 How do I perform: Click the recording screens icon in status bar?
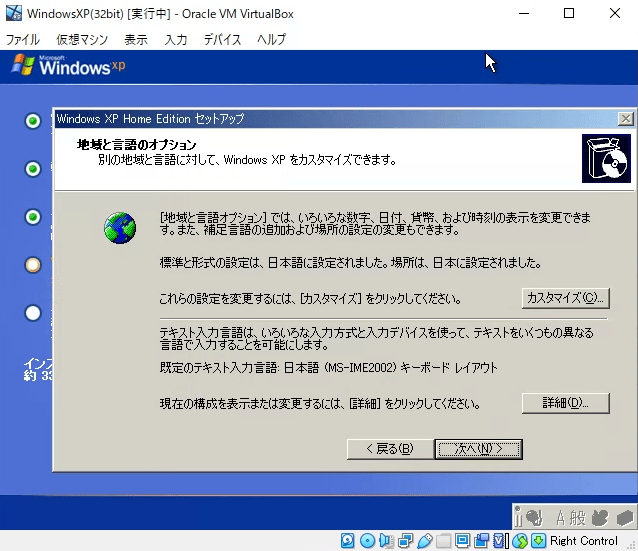(482, 540)
